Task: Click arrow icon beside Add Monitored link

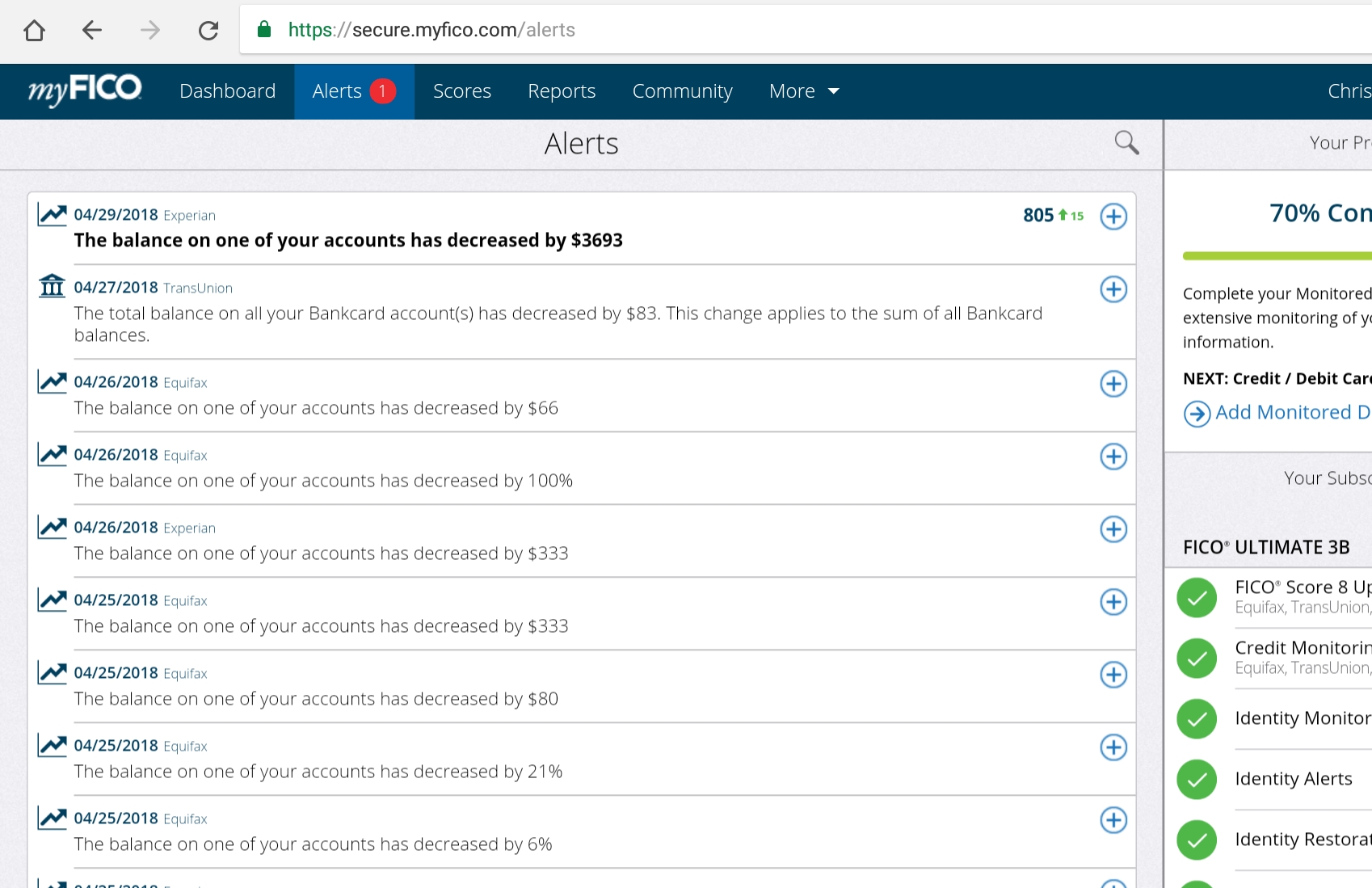Action: pos(1197,414)
